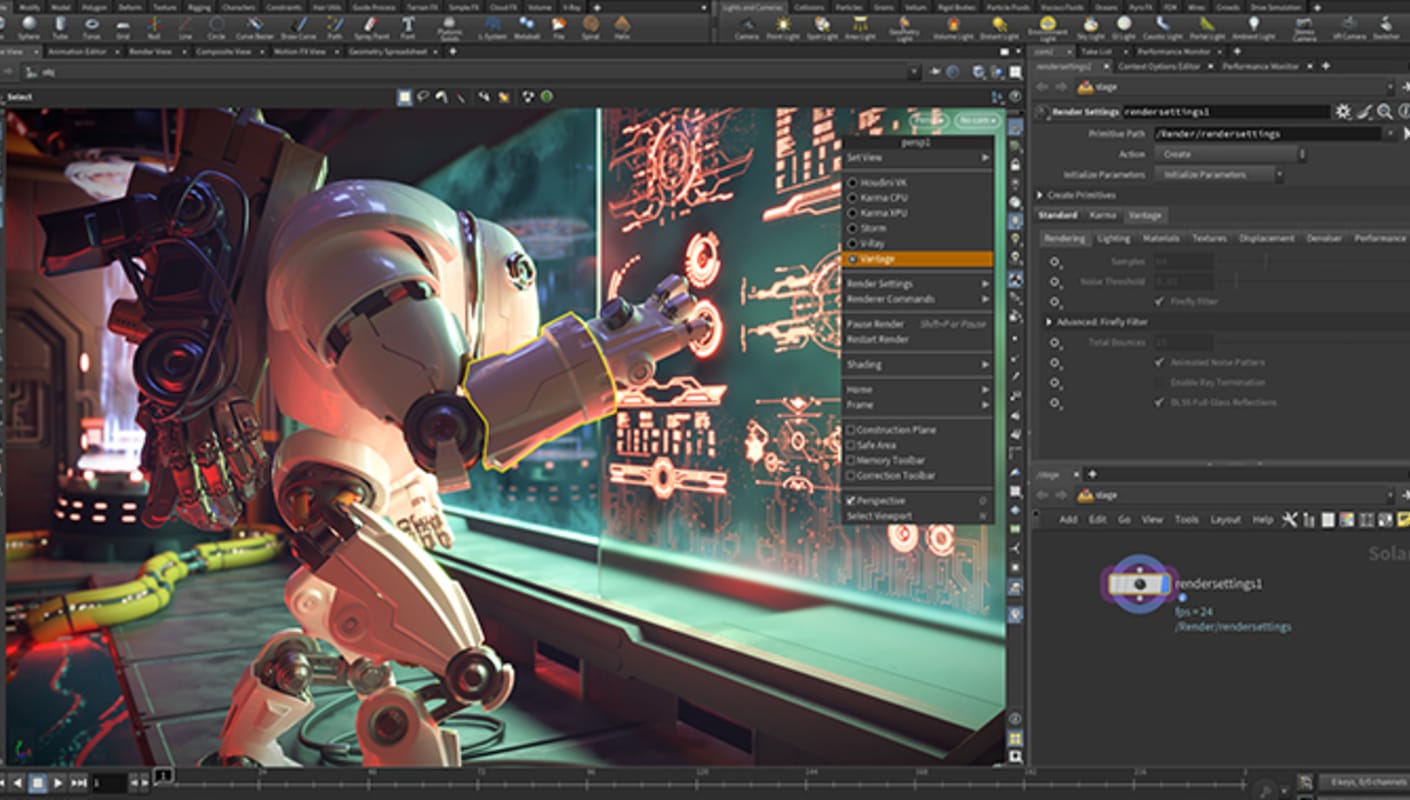Screen dimensions: 1410x800
Task: Switch to the Karma tab in Render Settings
Action: (1104, 215)
